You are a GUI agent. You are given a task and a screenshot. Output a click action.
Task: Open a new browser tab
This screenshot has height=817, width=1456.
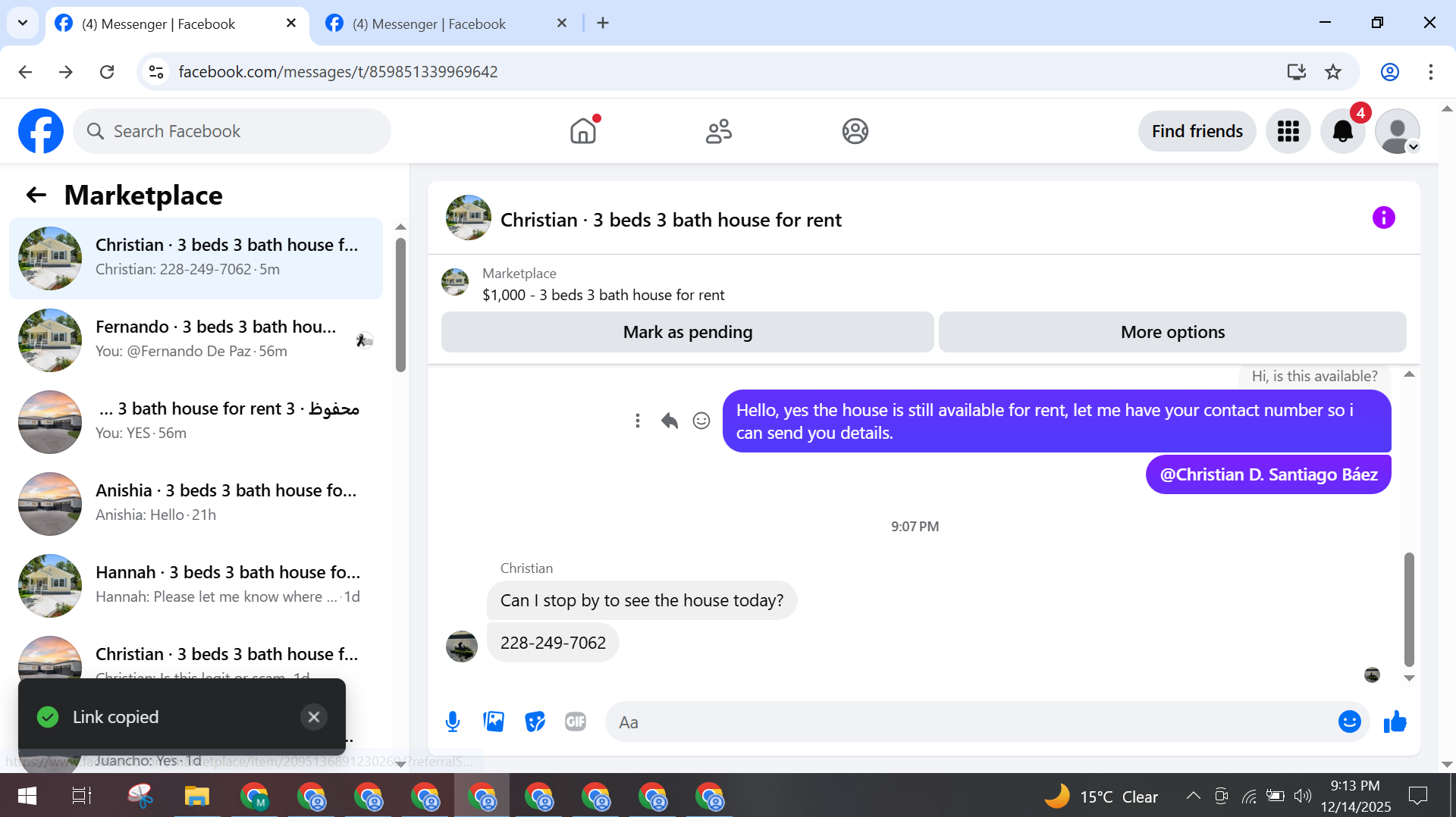[x=603, y=23]
